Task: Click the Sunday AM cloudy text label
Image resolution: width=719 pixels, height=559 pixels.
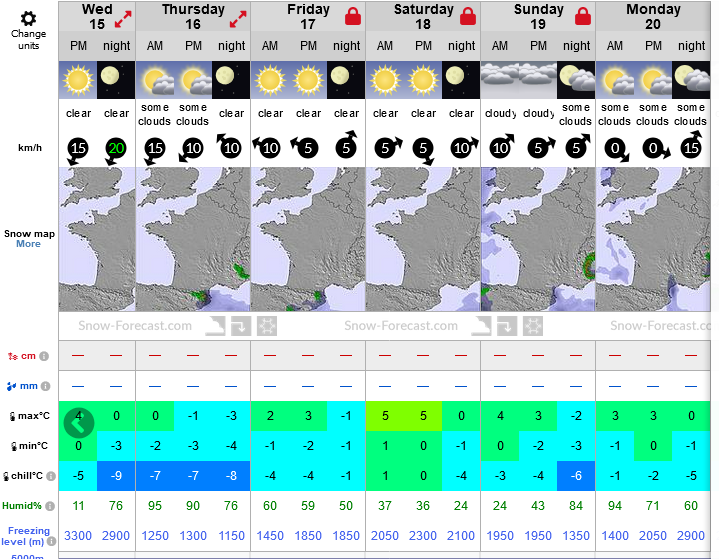Action: coord(500,113)
